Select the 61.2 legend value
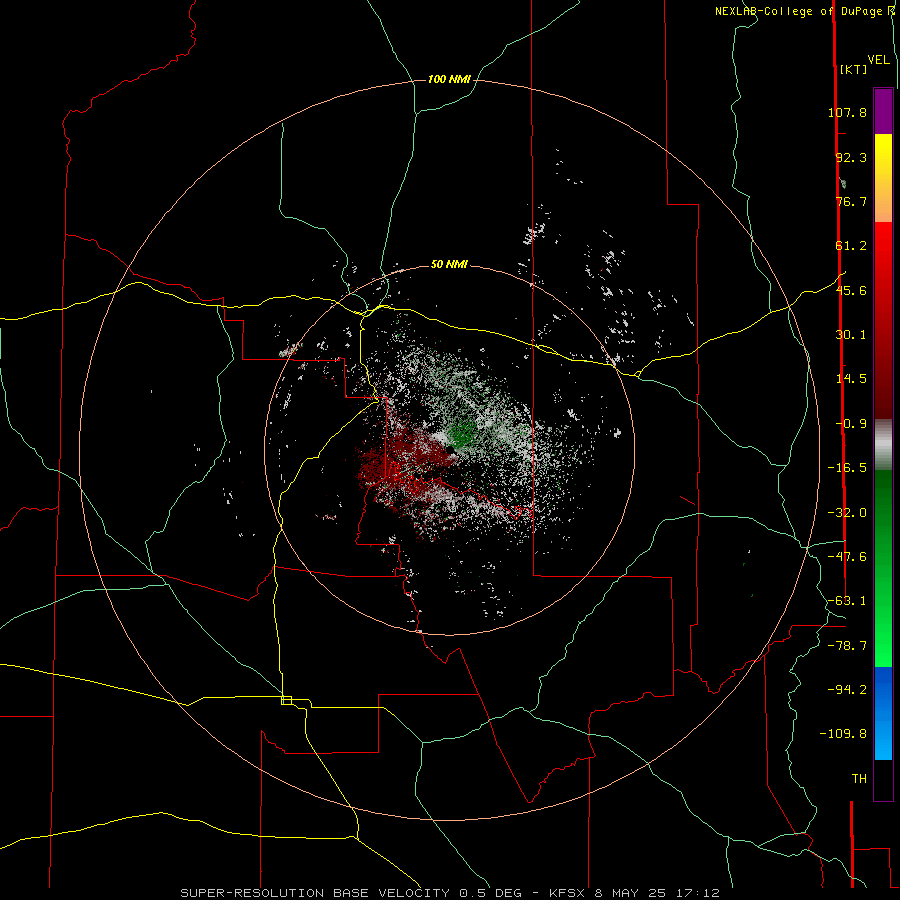The image size is (900, 900). (x=851, y=246)
